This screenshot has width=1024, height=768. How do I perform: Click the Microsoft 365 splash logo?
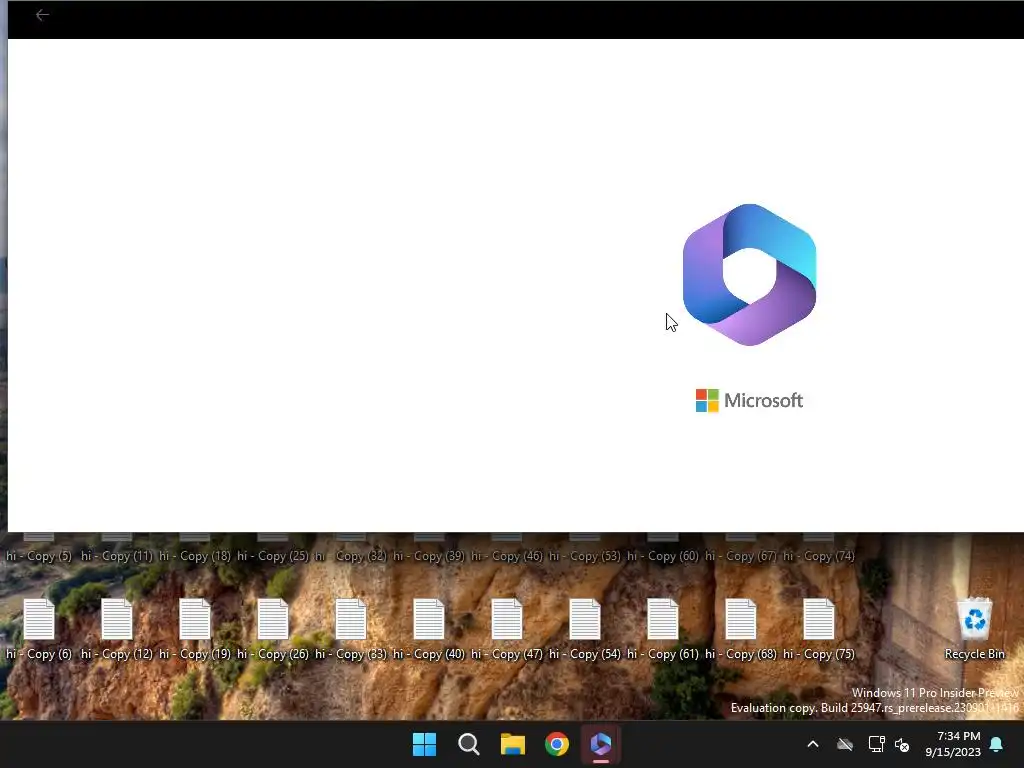(x=749, y=274)
